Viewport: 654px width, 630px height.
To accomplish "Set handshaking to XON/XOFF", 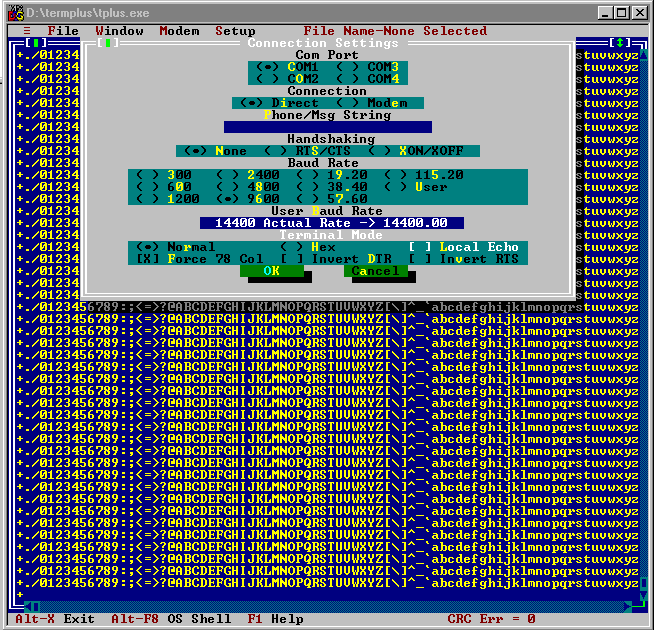I will point(416,151).
